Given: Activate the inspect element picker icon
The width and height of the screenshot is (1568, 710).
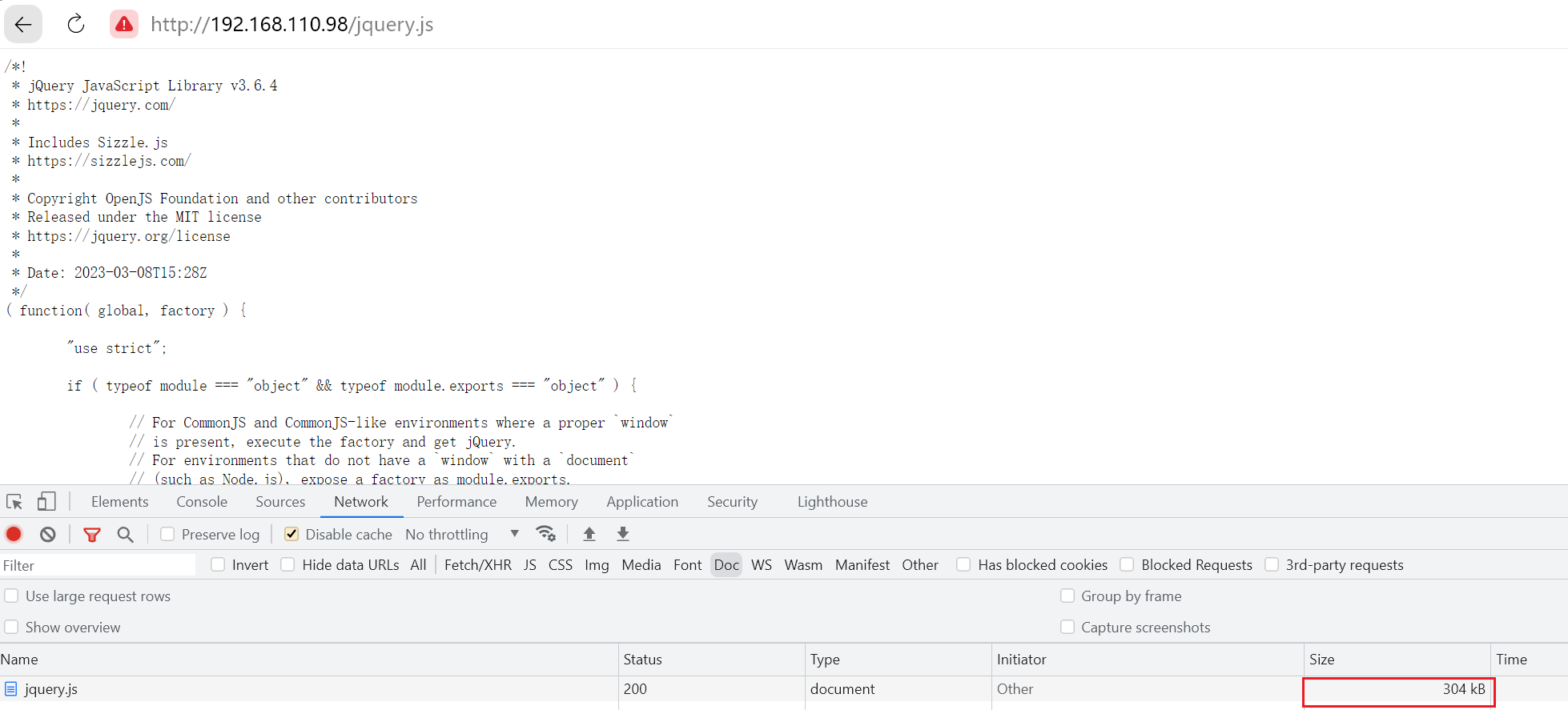Looking at the screenshot, I should (x=14, y=502).
